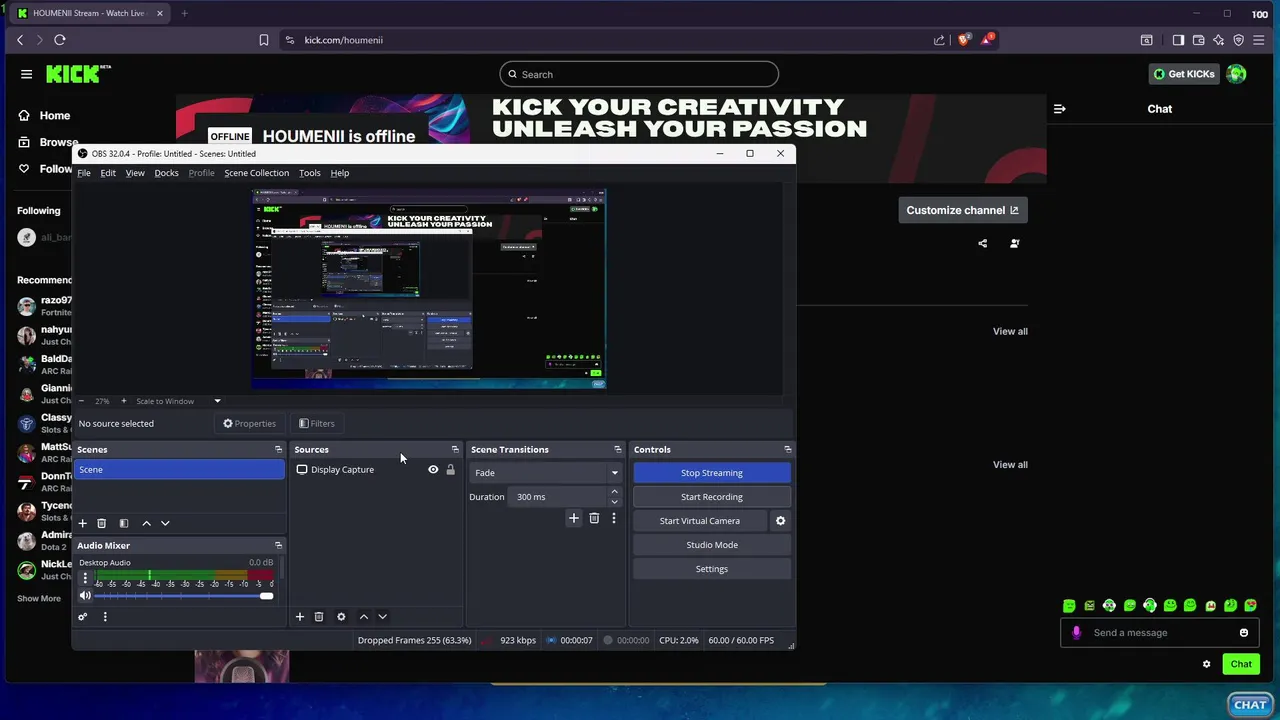Open OBS Edit menu

click(x=108, y=173)
